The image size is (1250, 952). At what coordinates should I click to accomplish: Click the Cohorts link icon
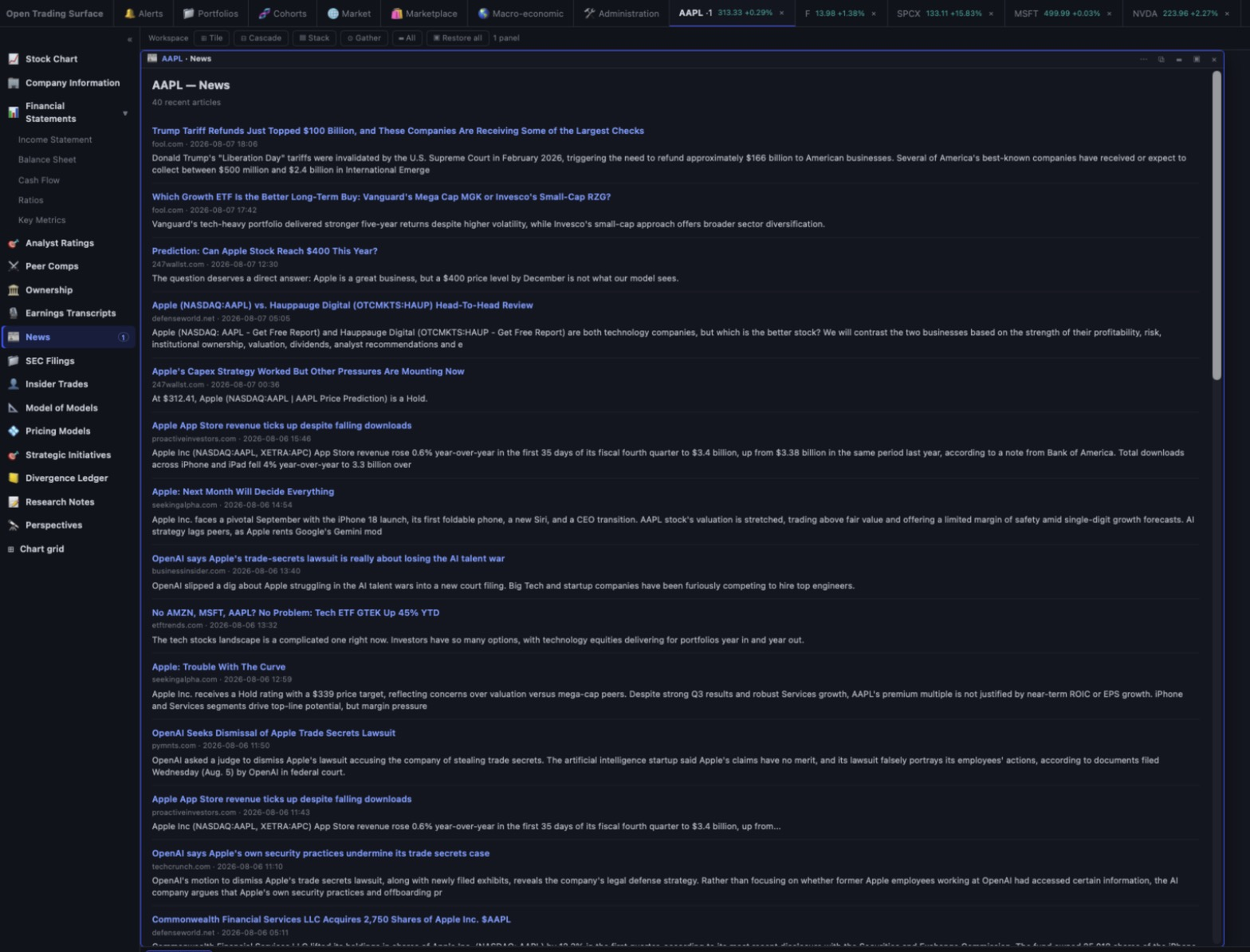264,14
